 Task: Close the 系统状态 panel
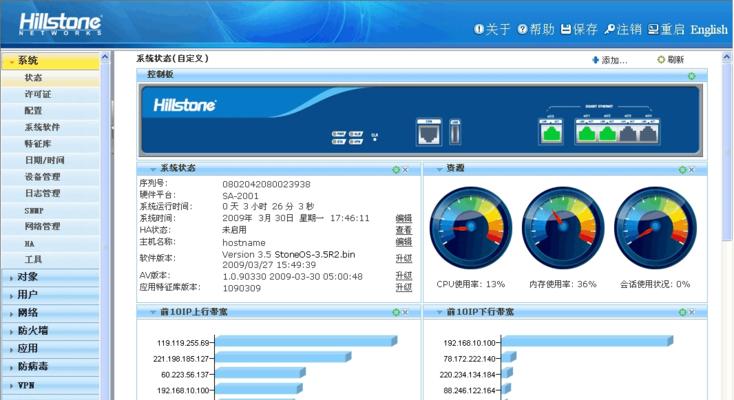point(405,170)
